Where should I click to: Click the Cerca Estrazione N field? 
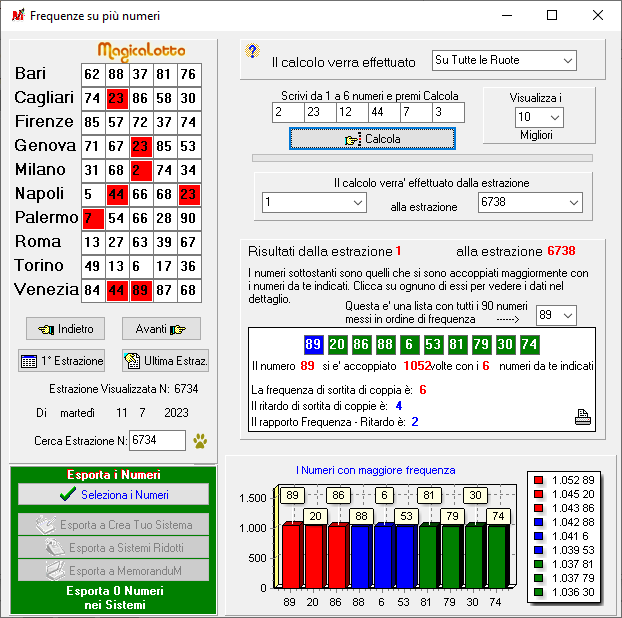coord(157,440)
